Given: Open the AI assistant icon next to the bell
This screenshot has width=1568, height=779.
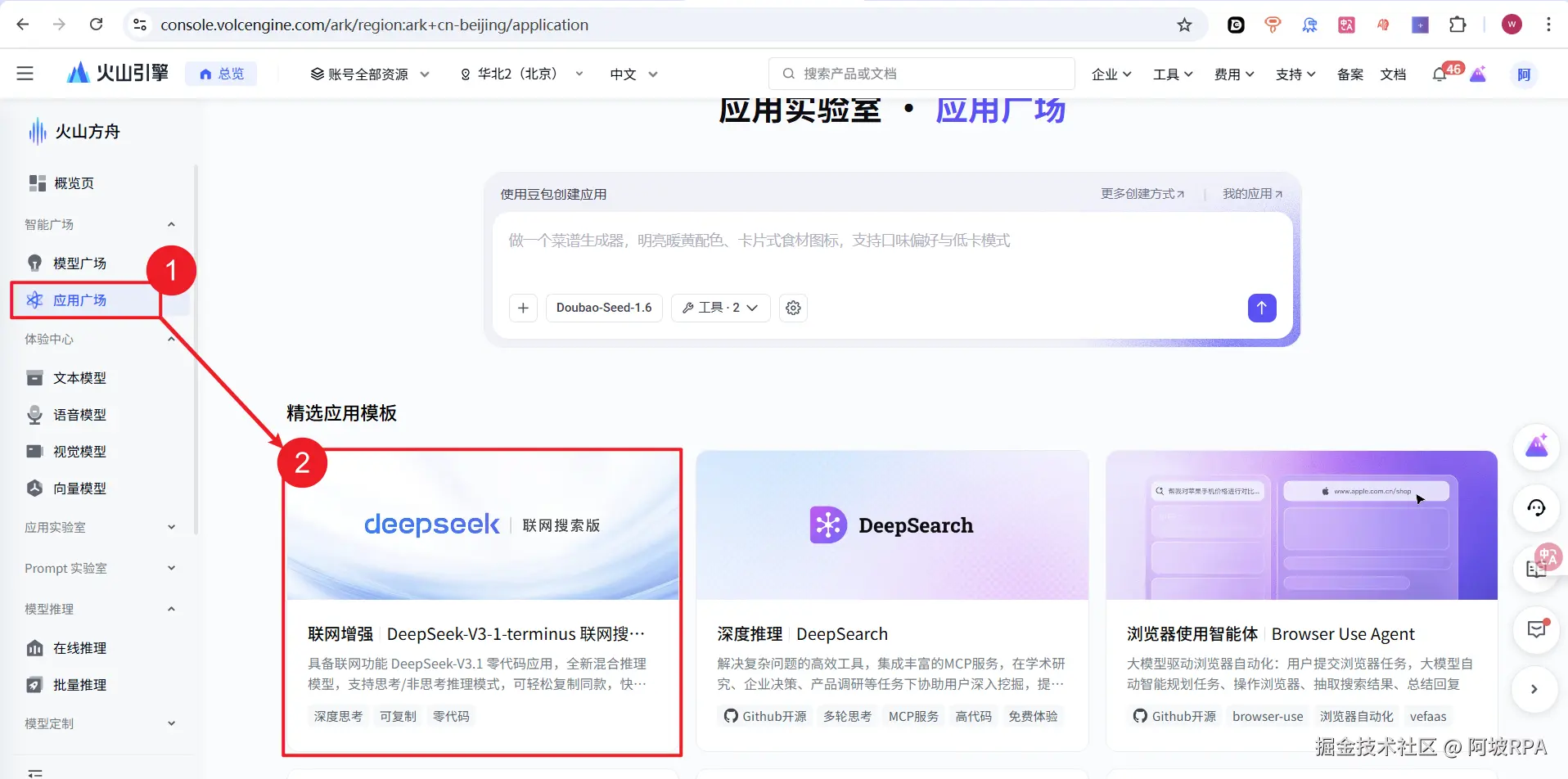Looking at the screenshot, I should pos(1478,74).
